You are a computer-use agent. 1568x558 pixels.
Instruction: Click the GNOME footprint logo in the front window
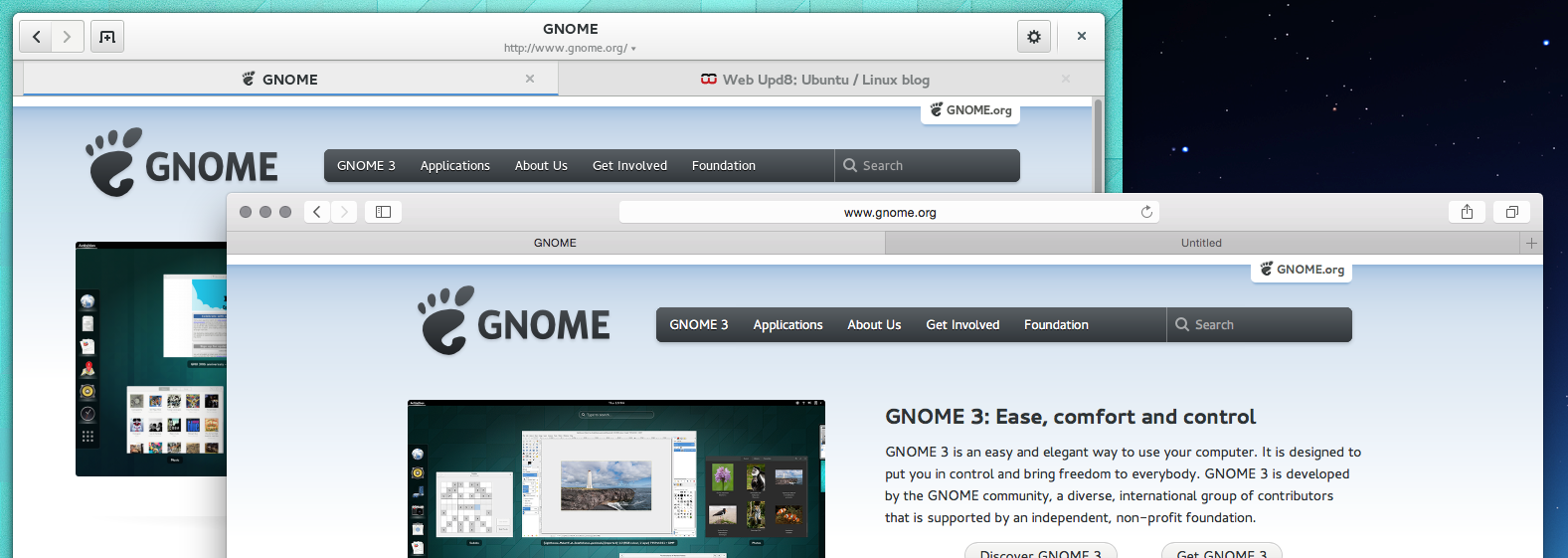514,321
